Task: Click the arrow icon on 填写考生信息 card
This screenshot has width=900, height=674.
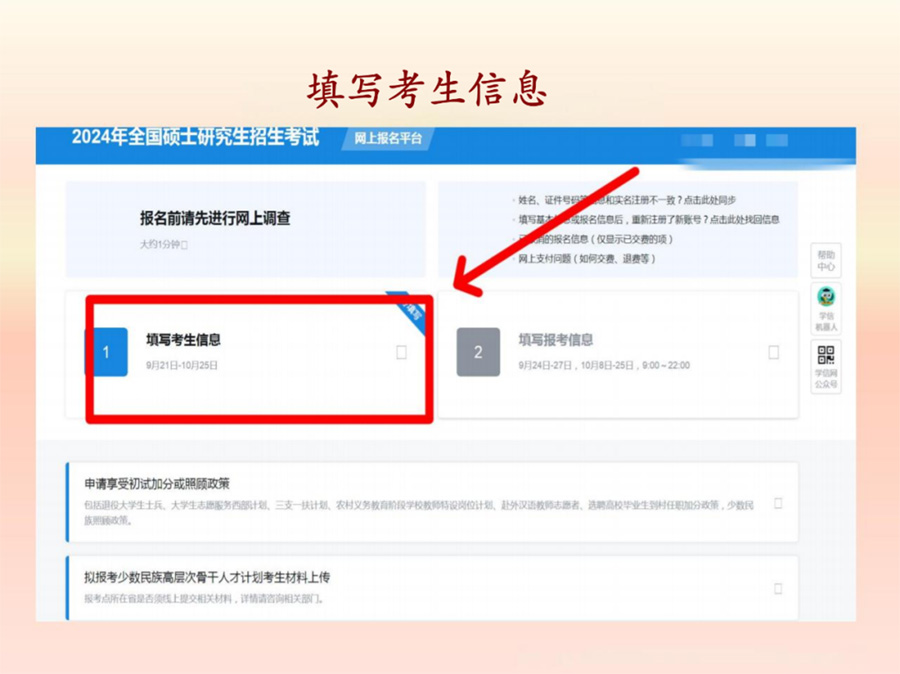Action: pos(401,352)
